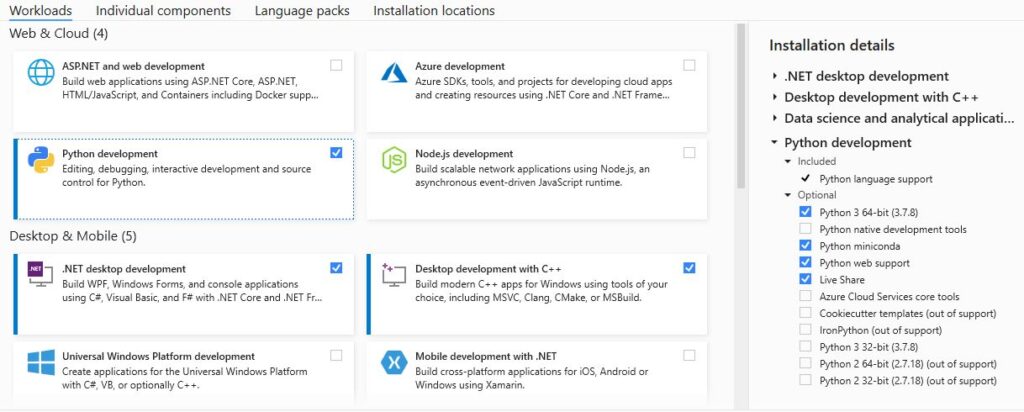This screenshot has height=412, width=1024.
Task: Click the Web & Cloud (4) heading
Action: (59, 33)
